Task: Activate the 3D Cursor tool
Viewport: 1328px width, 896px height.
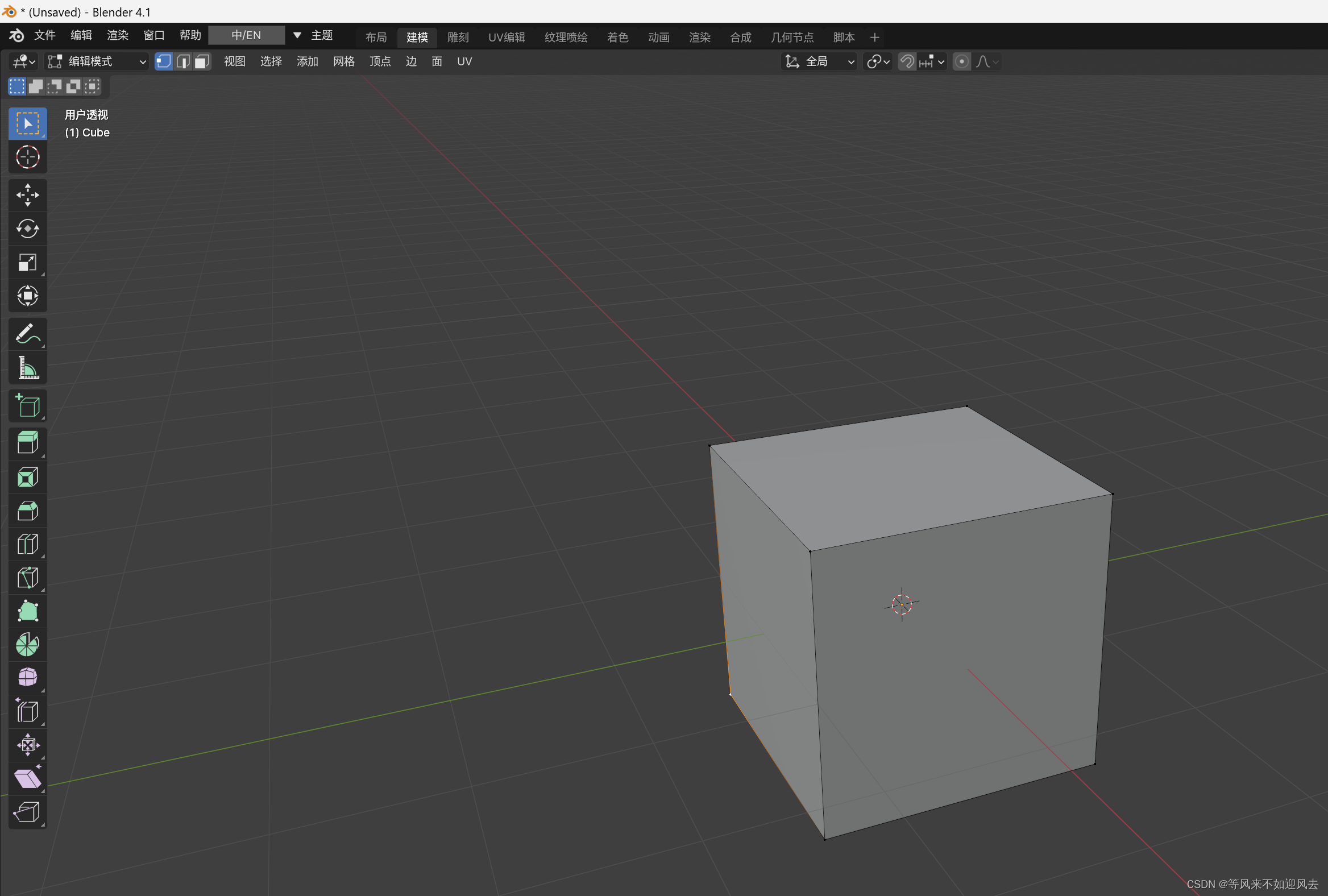Action: click(x=27, y=157)
